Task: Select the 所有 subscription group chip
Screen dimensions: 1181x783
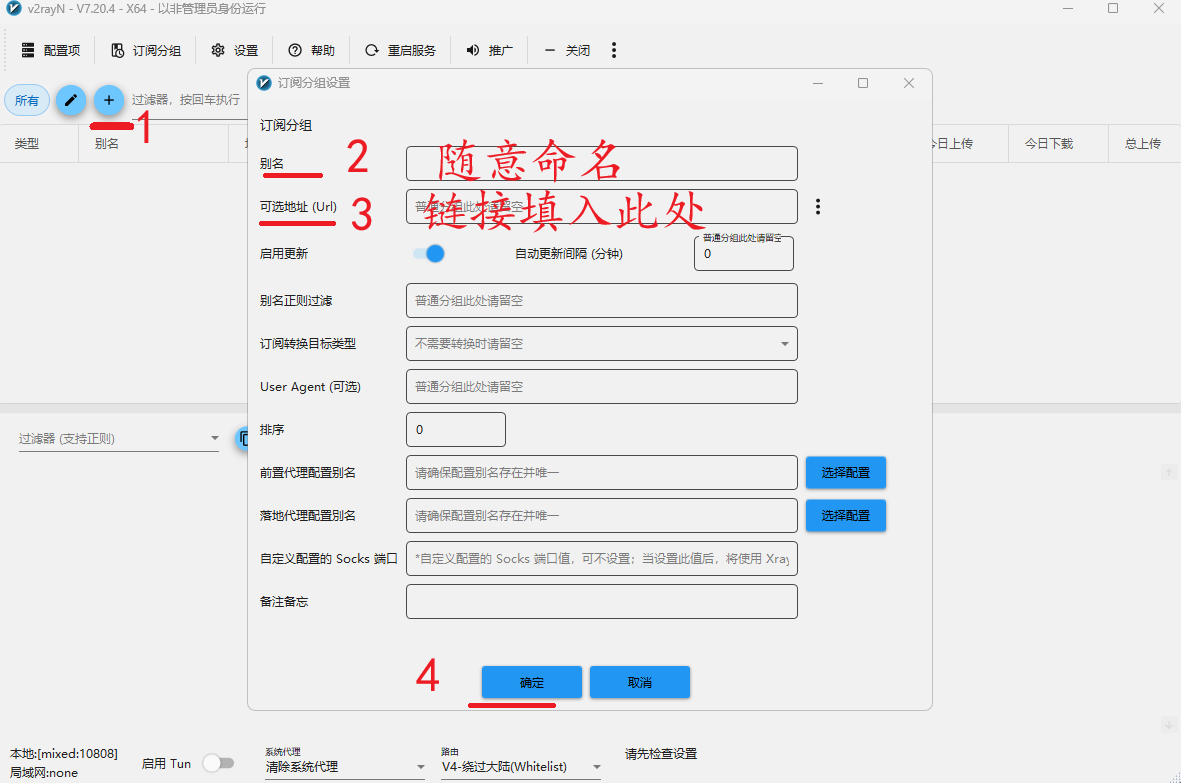Action: pyautogui.click(x=27, y=100)
